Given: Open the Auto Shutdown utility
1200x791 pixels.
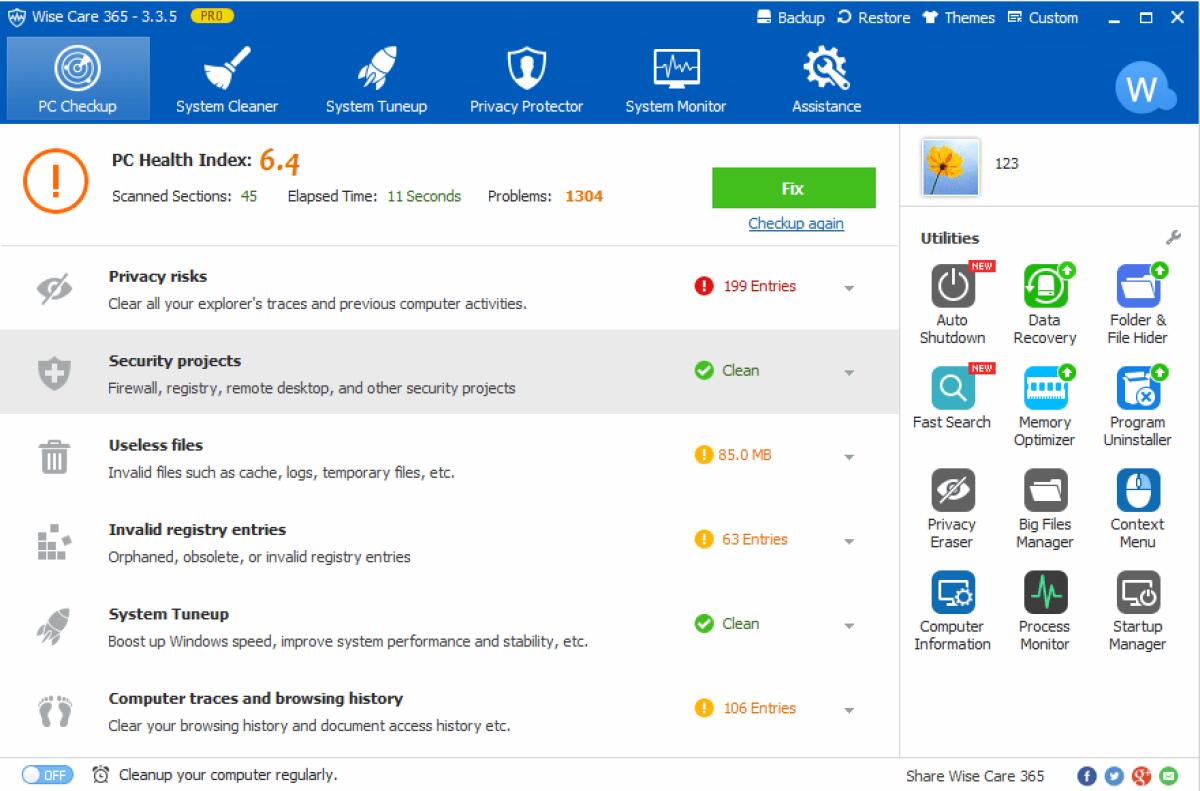Looking at the screenshot, I should point(952,285).
